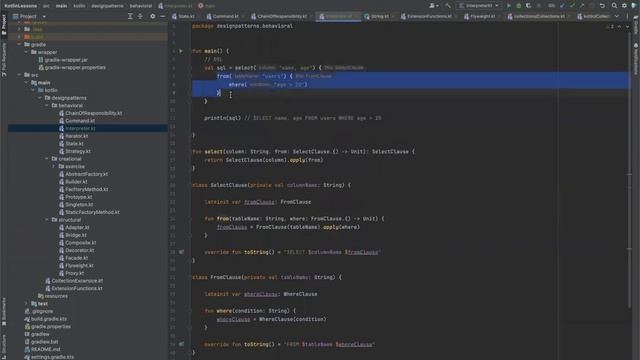
Task: Click the rollback undo arrow icon
Action: tap(602, 6)
